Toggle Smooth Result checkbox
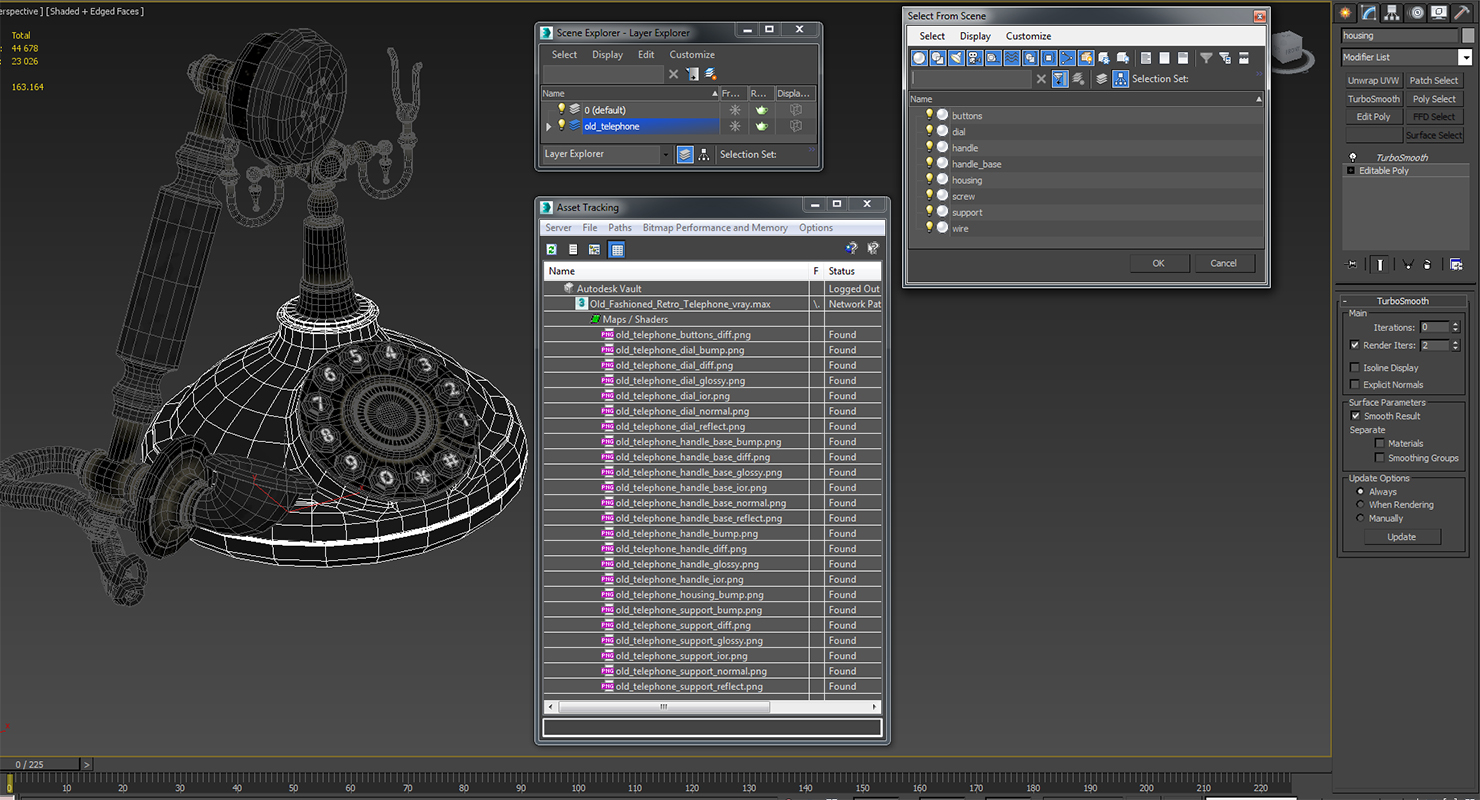The width and height of the screenshot is (1480, 800). pyautogui.click(x=1355, y=416)
